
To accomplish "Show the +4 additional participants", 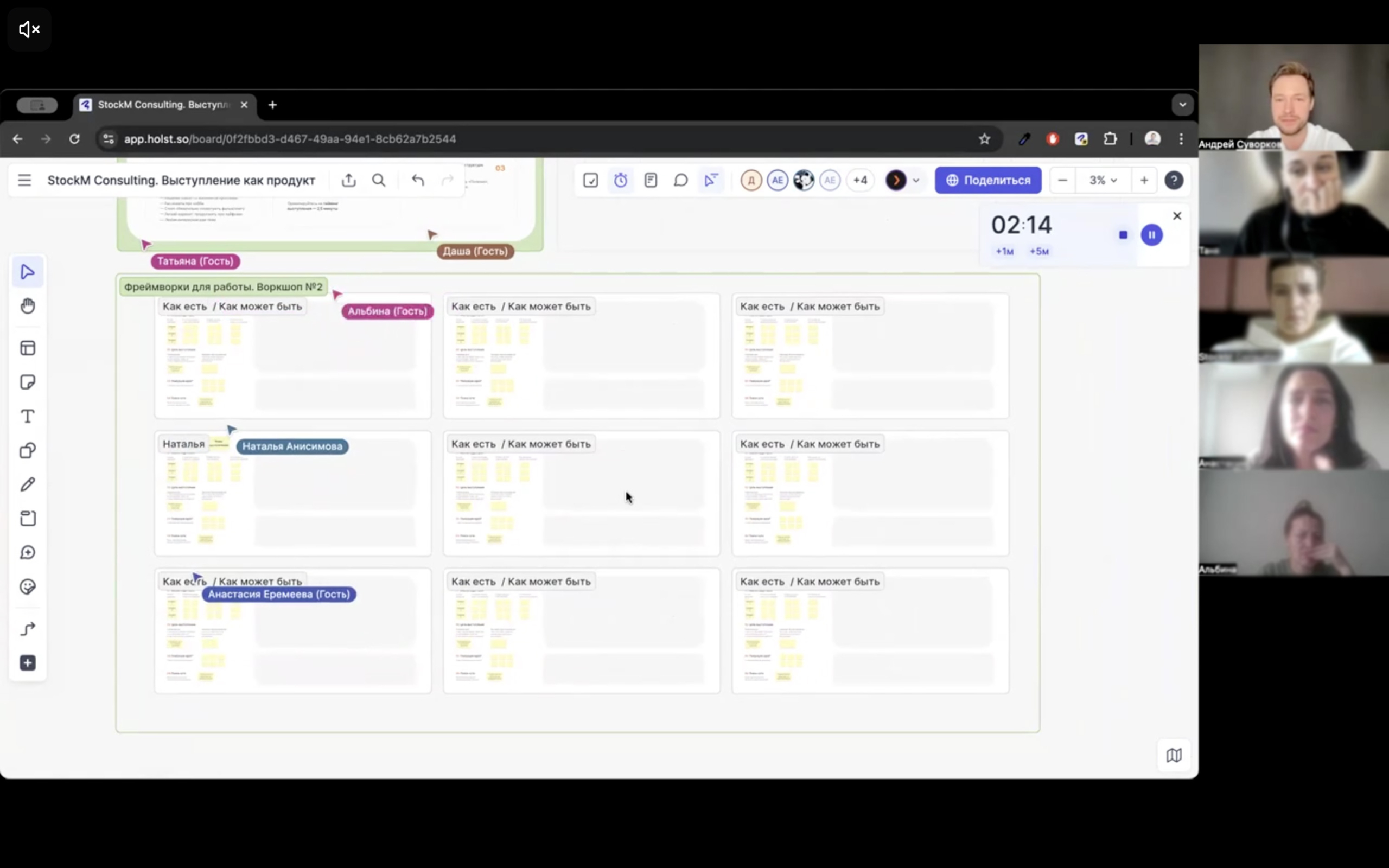I will [x=860, y=180].
